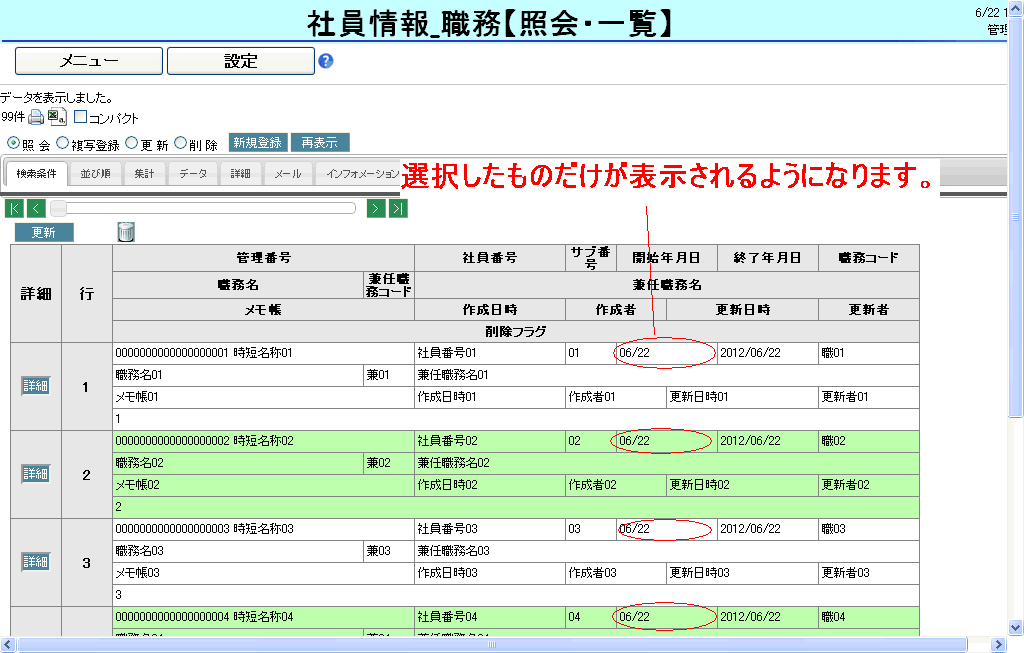
Task: Open the 並び順 tab
Action: tap(95, 174)
